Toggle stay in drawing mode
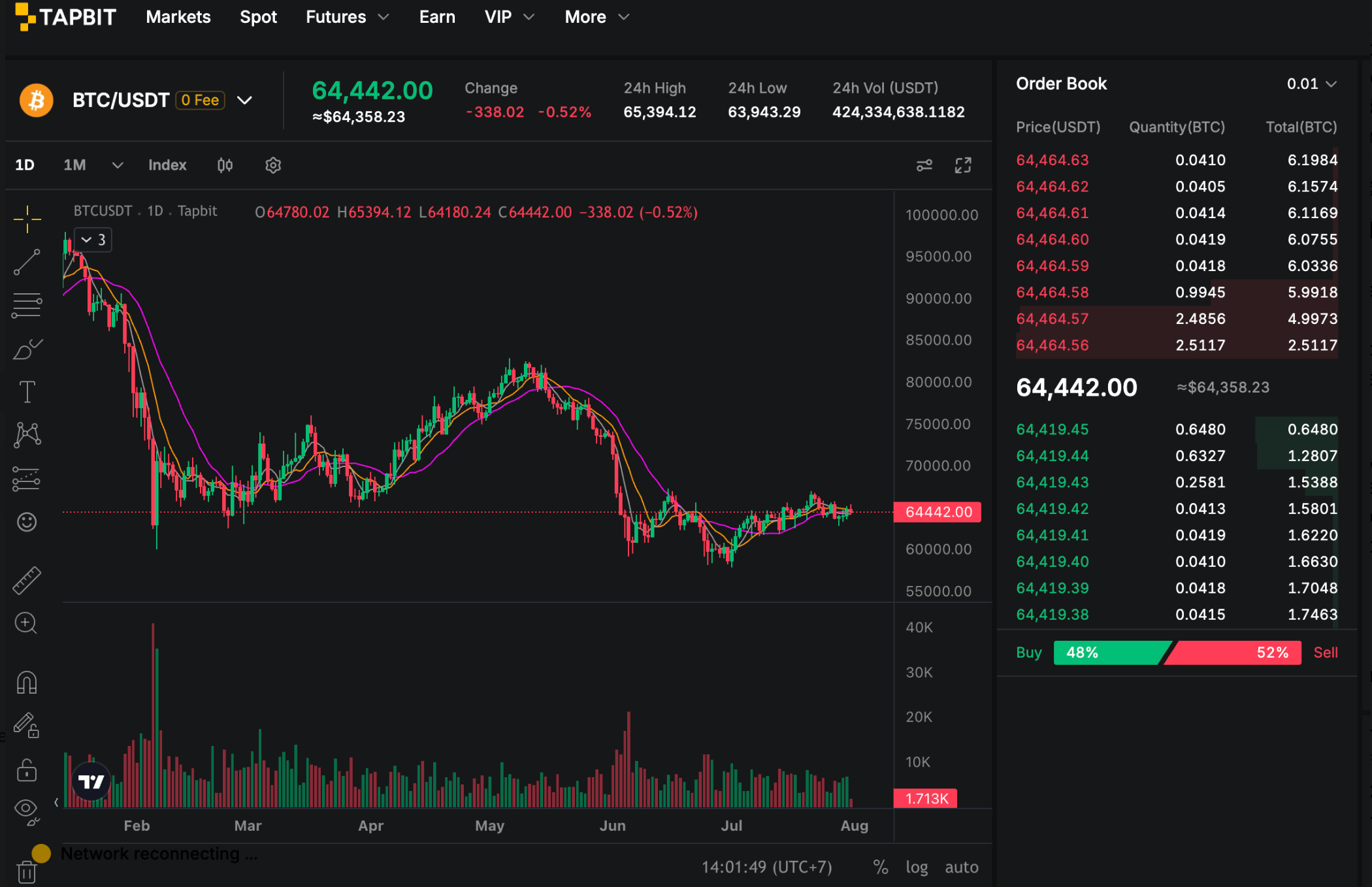 click(27, 726)
